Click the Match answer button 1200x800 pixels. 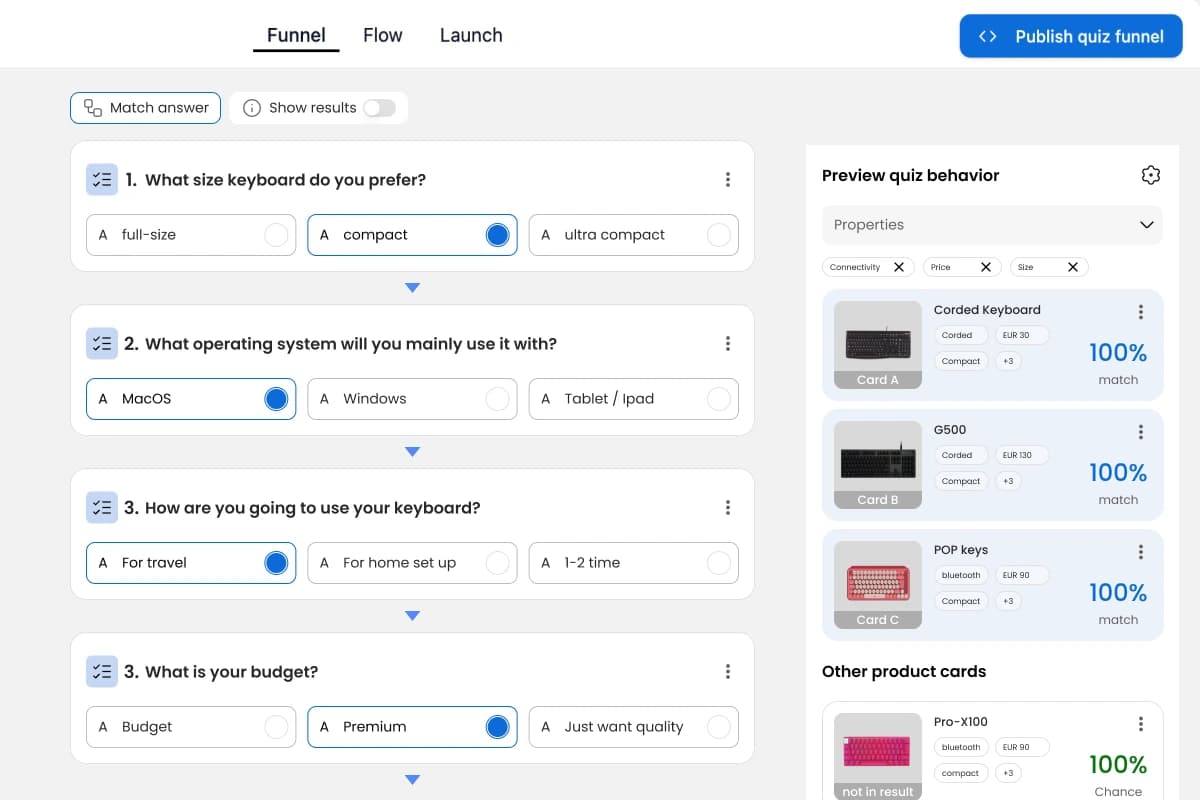coord(145,107)
